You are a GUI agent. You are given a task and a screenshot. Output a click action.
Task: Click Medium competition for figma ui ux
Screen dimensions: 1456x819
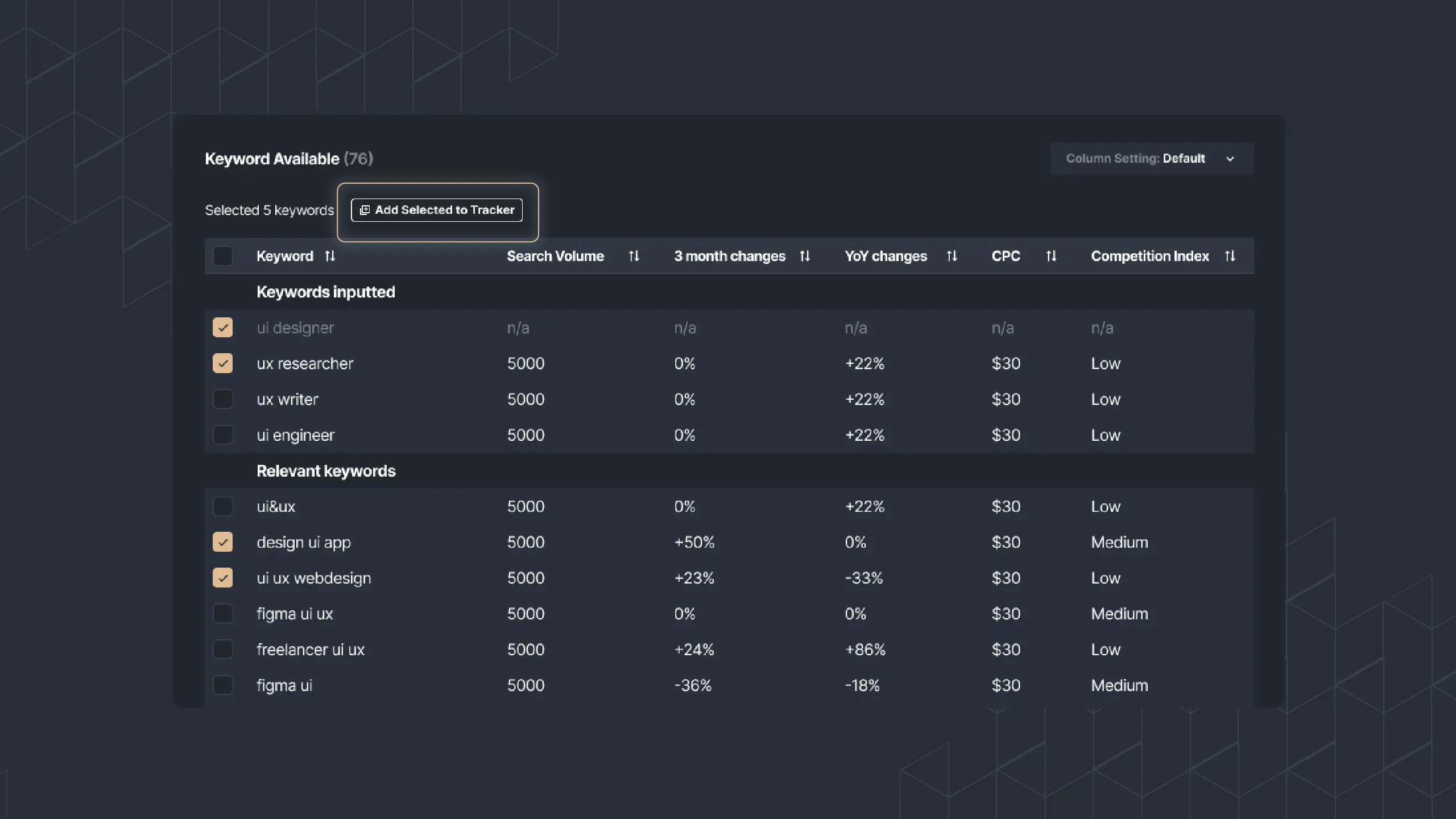tap(1119, 614)
